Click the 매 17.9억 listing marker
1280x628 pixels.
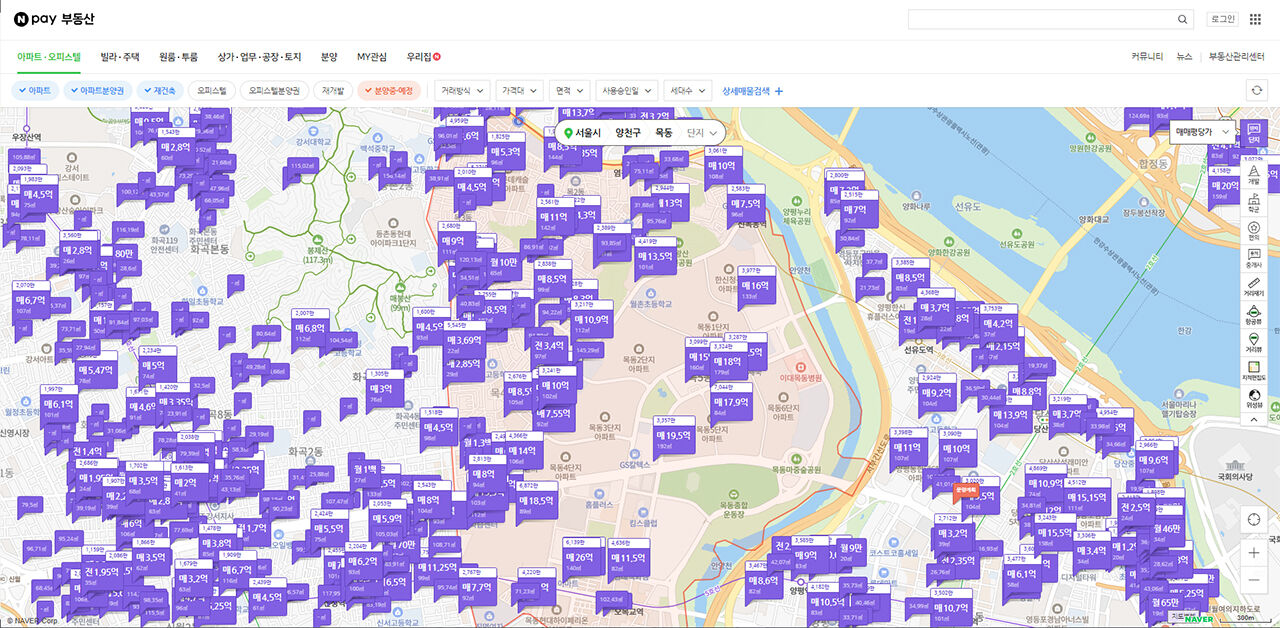(x=730, y=405)
